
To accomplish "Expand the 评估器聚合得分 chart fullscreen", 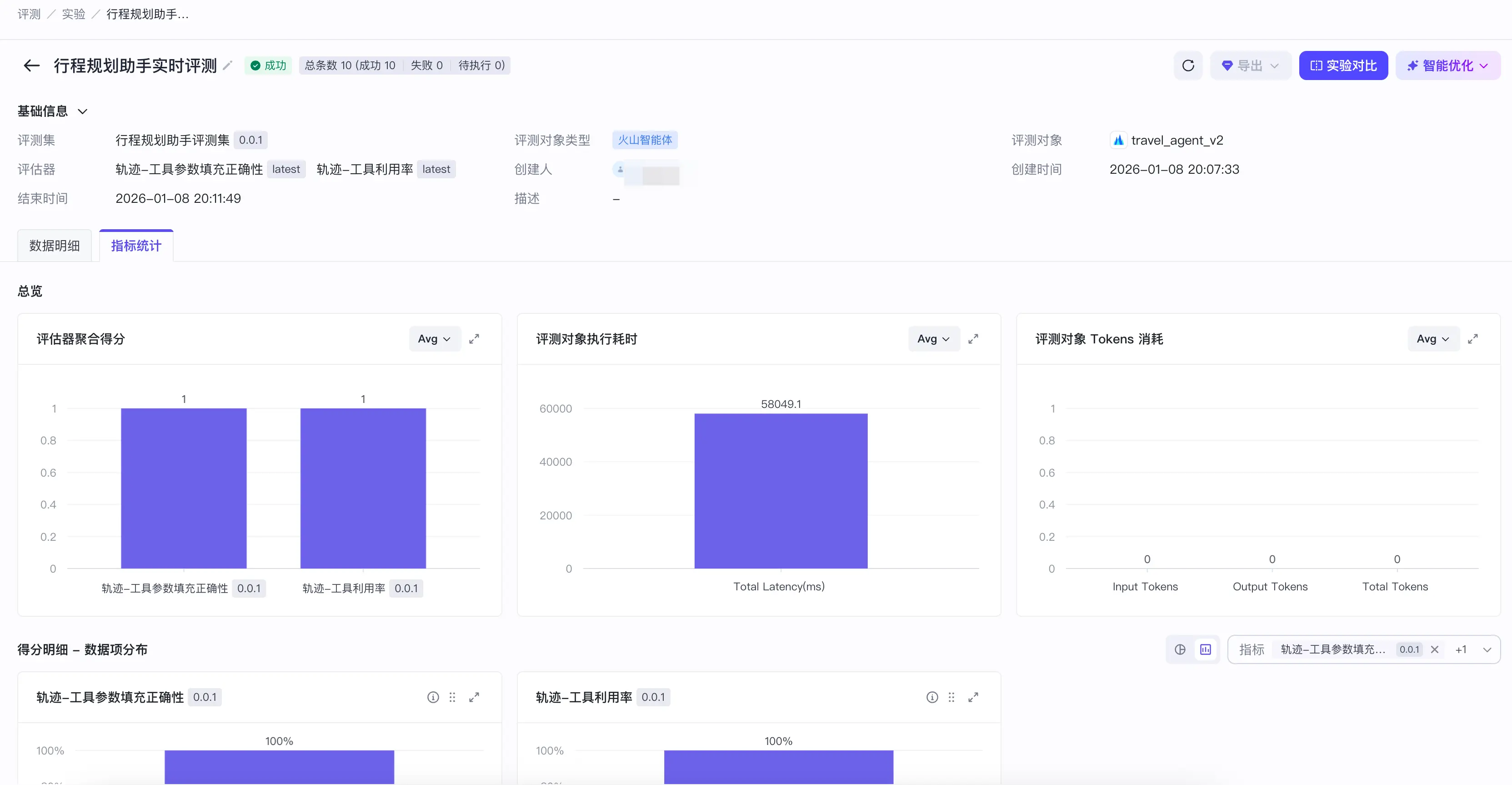I will click(x=474, y=339).
